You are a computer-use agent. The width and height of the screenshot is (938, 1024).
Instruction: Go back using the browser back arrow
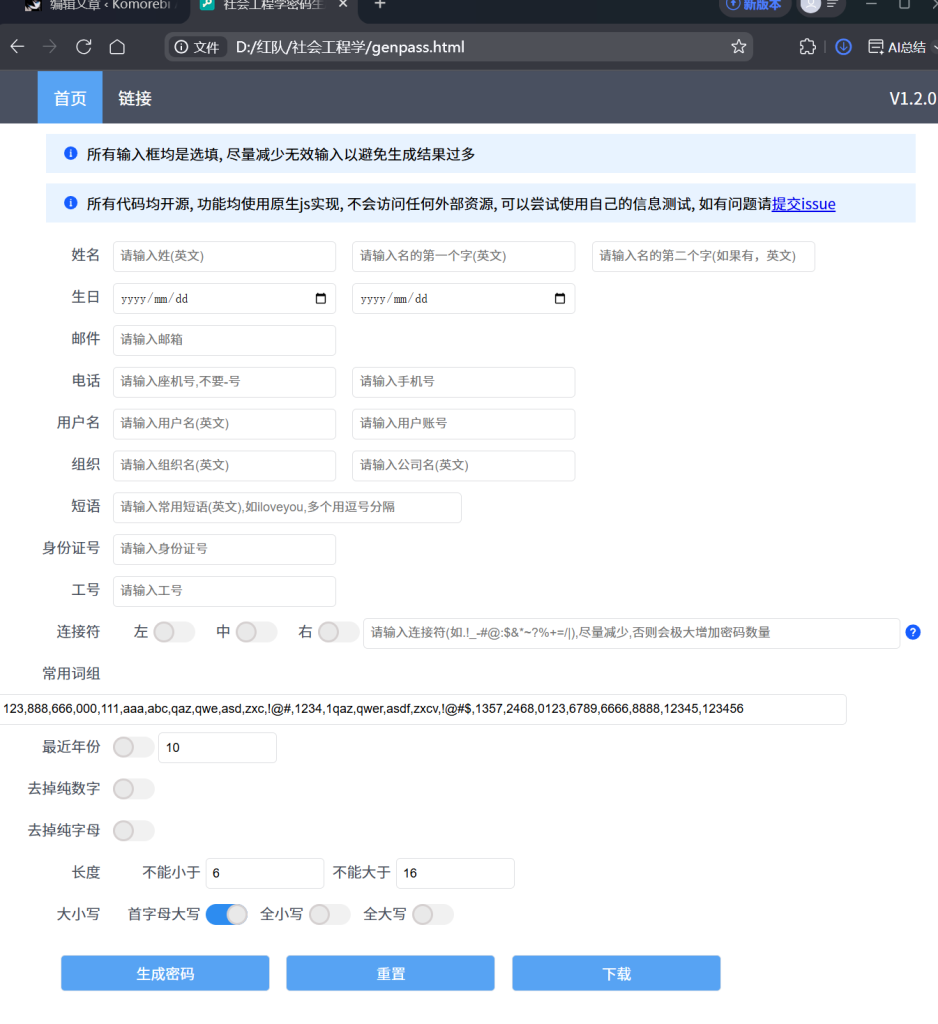click(17, 47)
